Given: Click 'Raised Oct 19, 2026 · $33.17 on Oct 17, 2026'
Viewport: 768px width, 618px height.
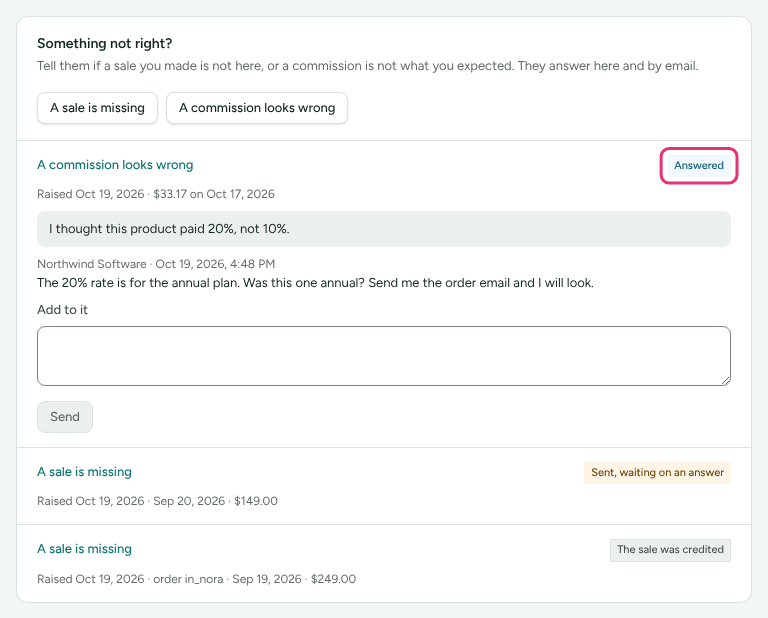Looking at the screenshot, I should (156, 194).
